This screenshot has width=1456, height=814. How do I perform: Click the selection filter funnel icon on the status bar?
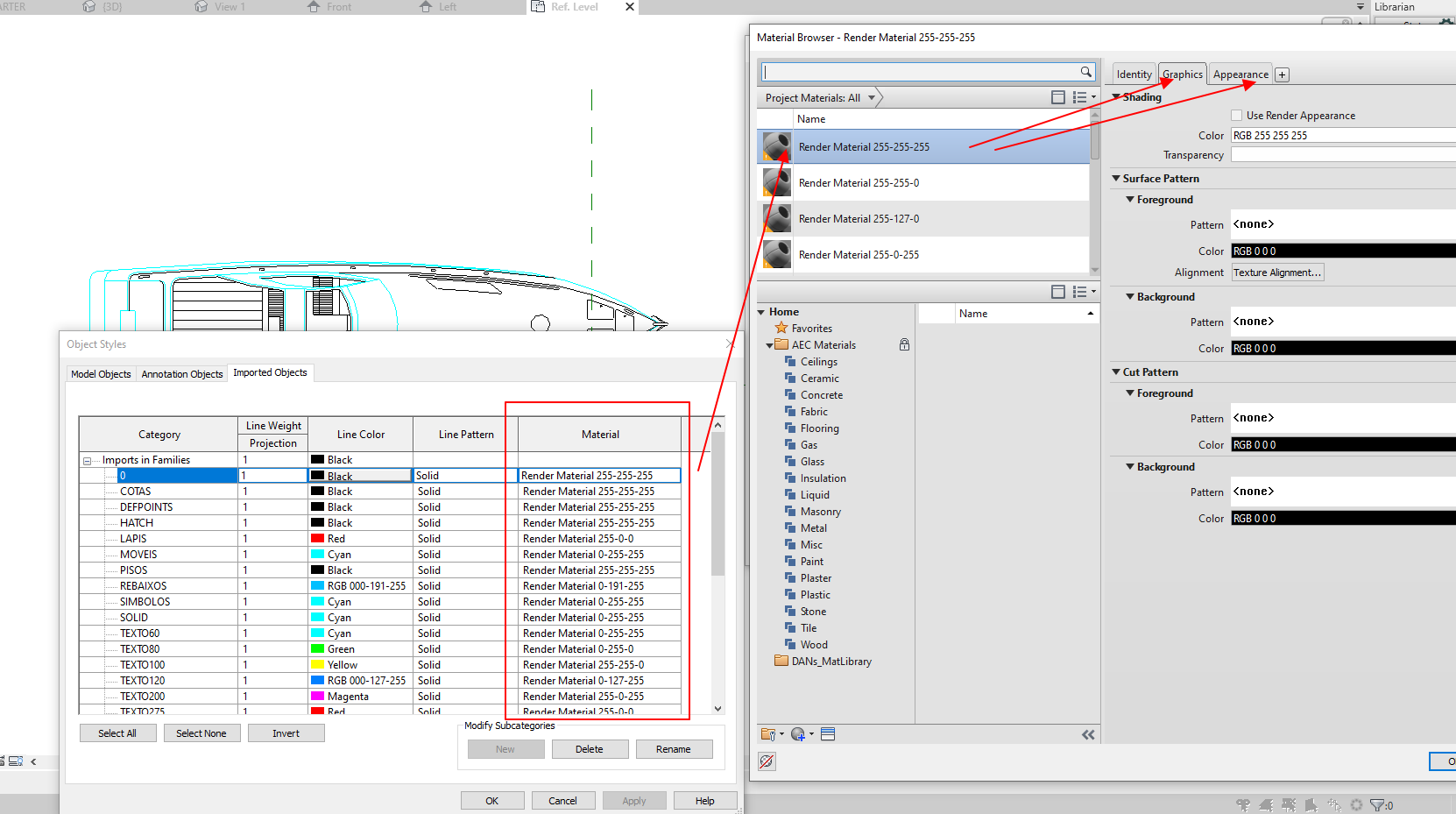tap(1377, 803)
